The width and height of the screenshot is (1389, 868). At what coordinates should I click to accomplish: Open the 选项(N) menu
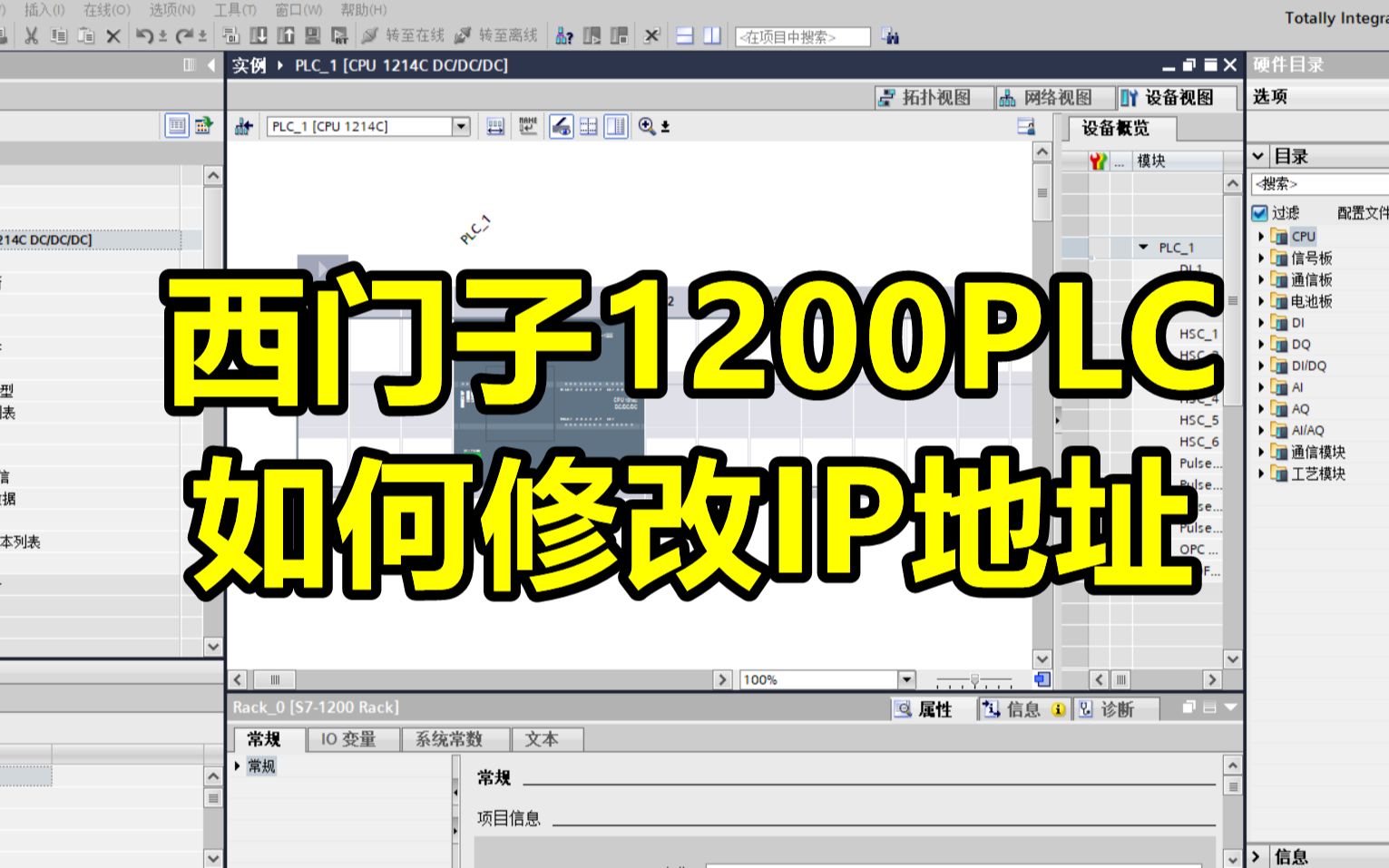point(171,10)
